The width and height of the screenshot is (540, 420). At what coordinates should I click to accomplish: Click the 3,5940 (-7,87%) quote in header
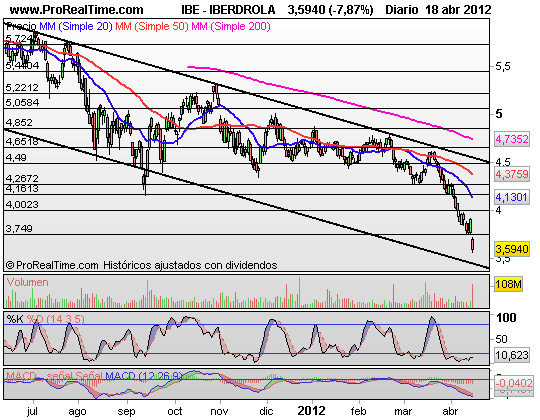(330, 10)
